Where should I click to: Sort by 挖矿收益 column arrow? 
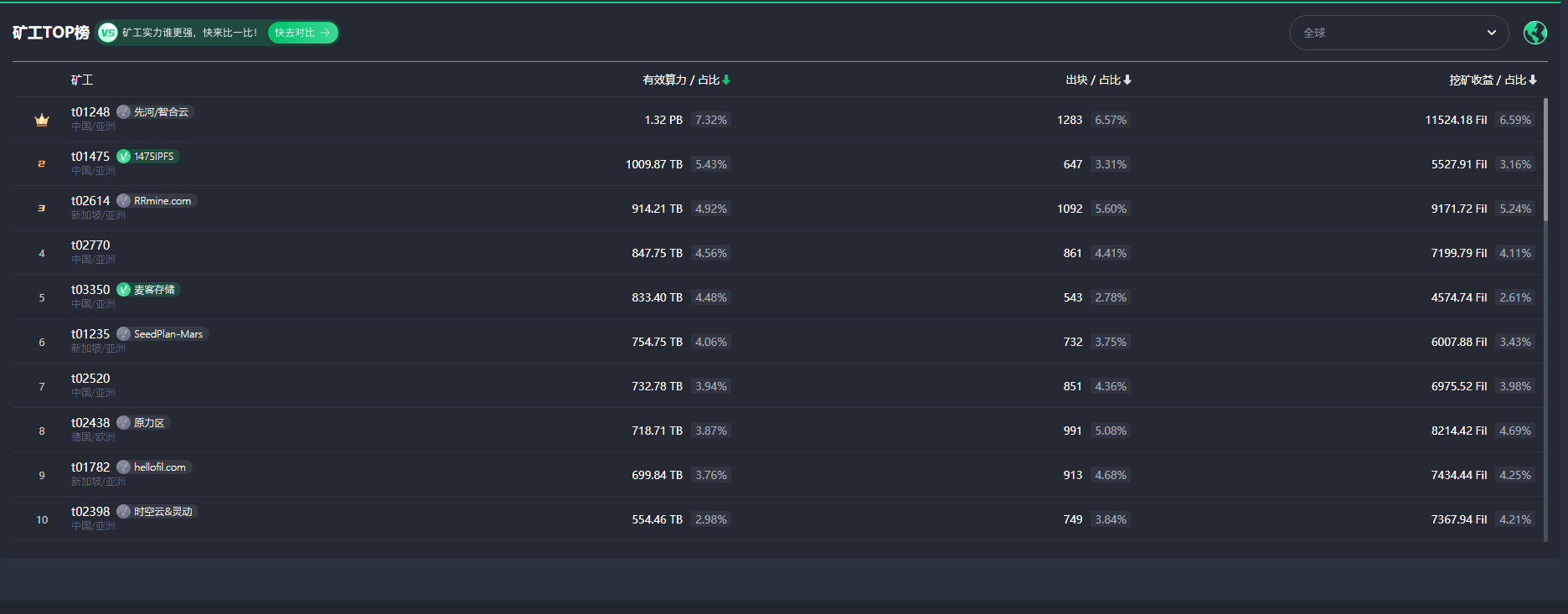[1533, 80]
